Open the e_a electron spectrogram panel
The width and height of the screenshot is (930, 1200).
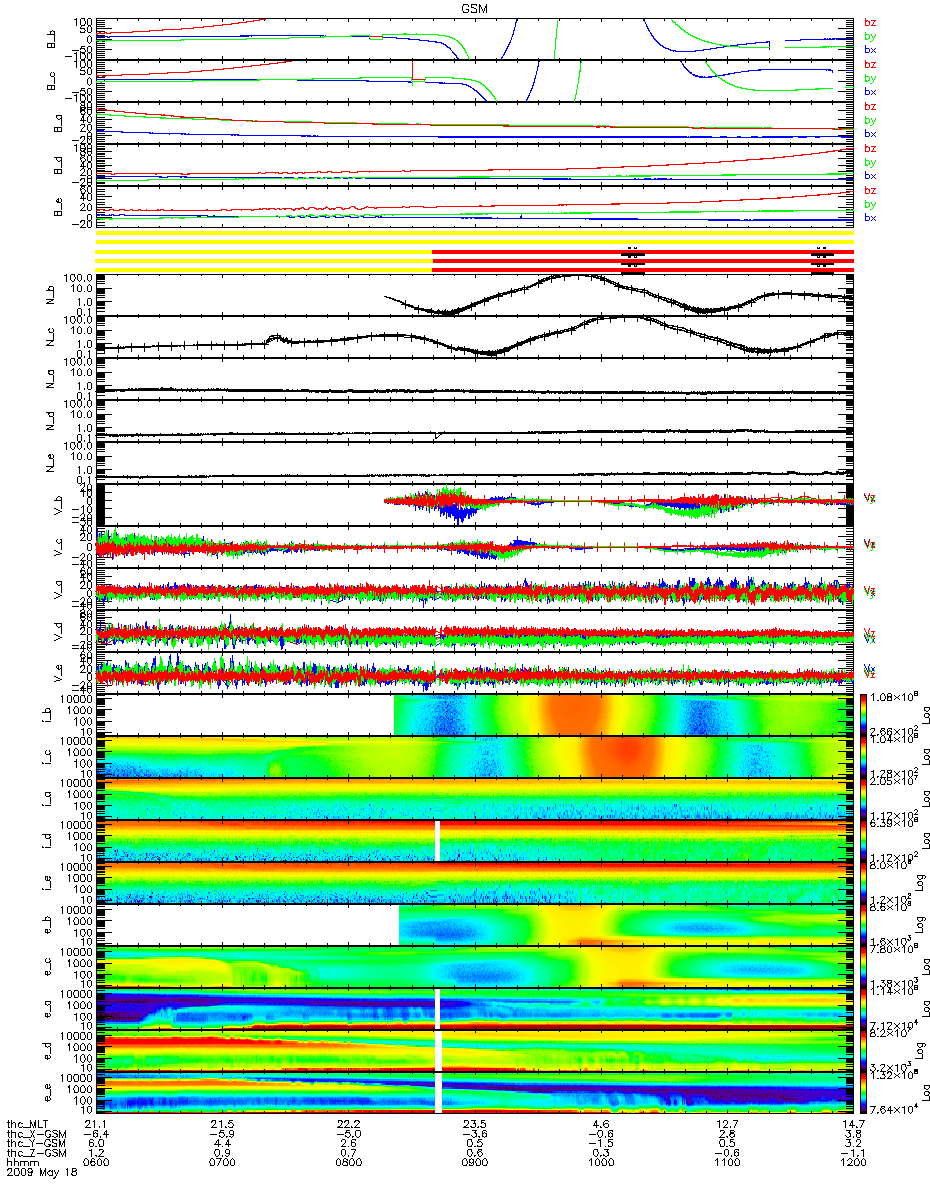pyautogui.click(x=474, y=1008)
